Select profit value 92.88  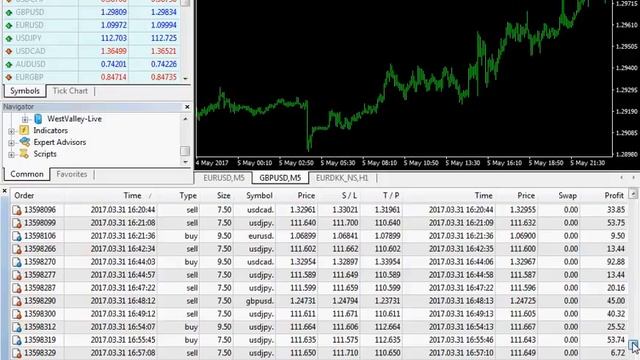click(x=616, y=262)
